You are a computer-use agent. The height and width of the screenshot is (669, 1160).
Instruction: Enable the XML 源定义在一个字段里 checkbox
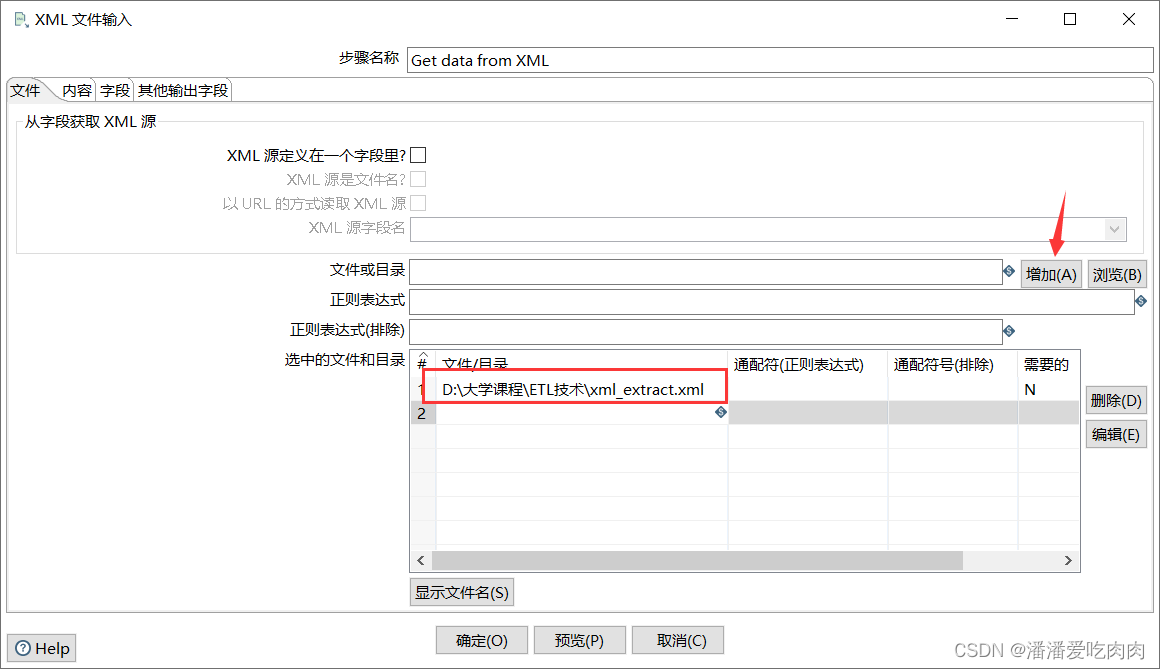click(x=418, y=154)
